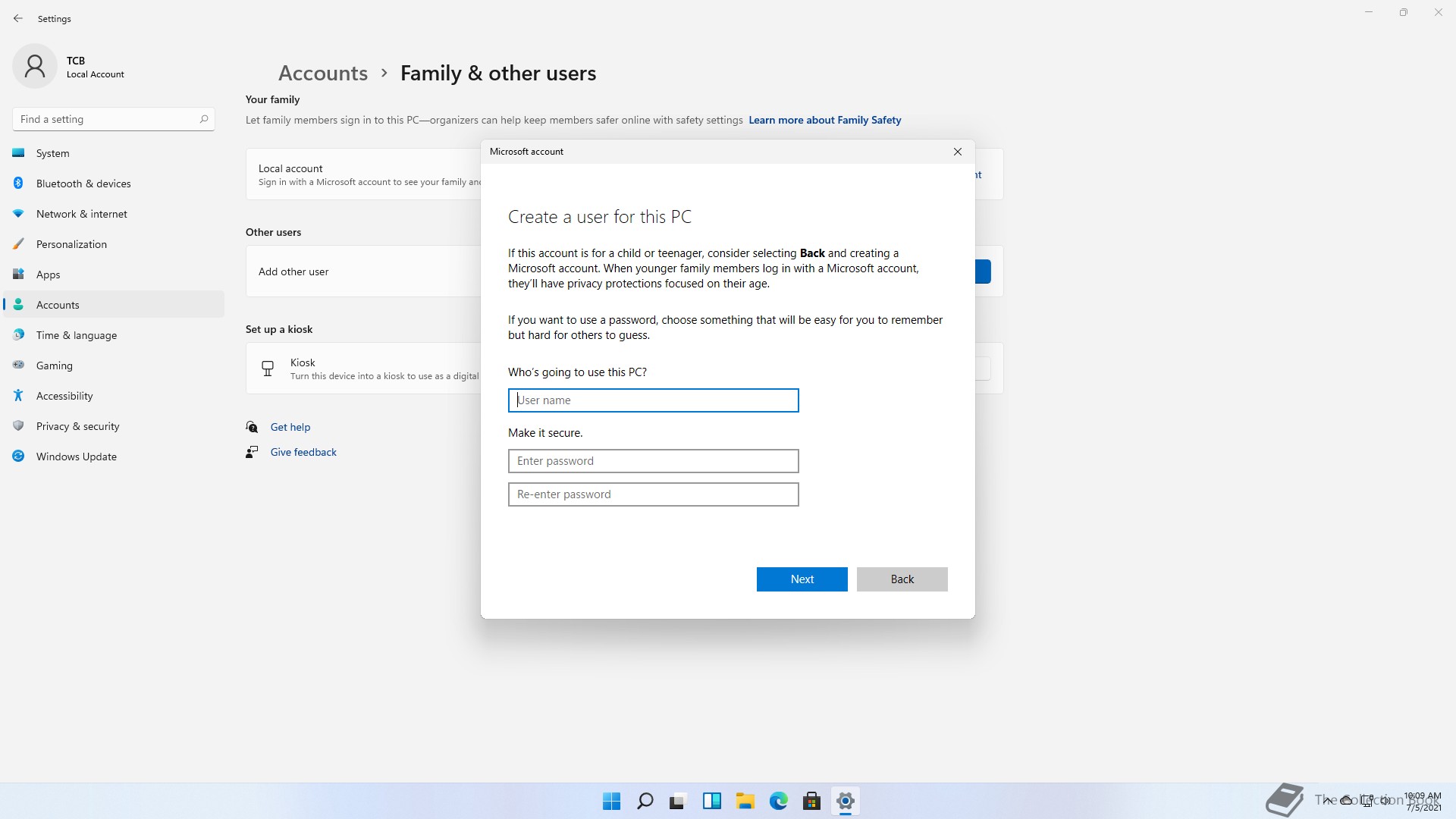Click the Get help headset icon
Viewport: 1456px width, 819px height.
pos(252,427)
